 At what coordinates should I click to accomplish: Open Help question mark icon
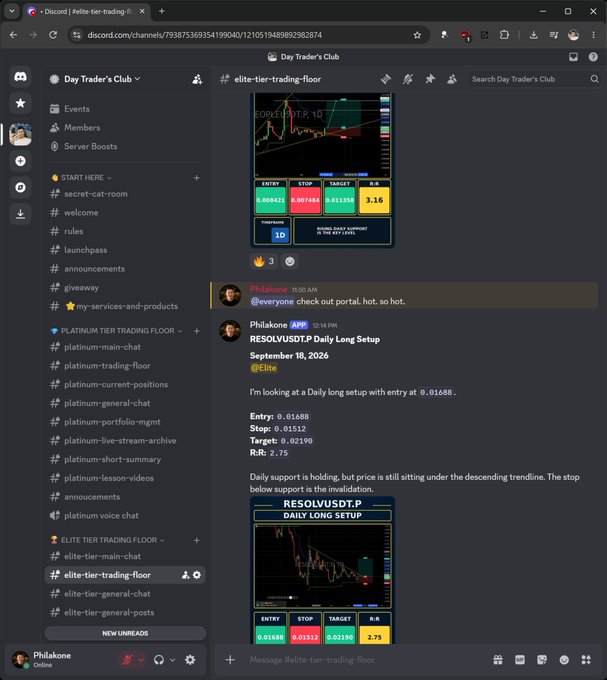point(593,57)
